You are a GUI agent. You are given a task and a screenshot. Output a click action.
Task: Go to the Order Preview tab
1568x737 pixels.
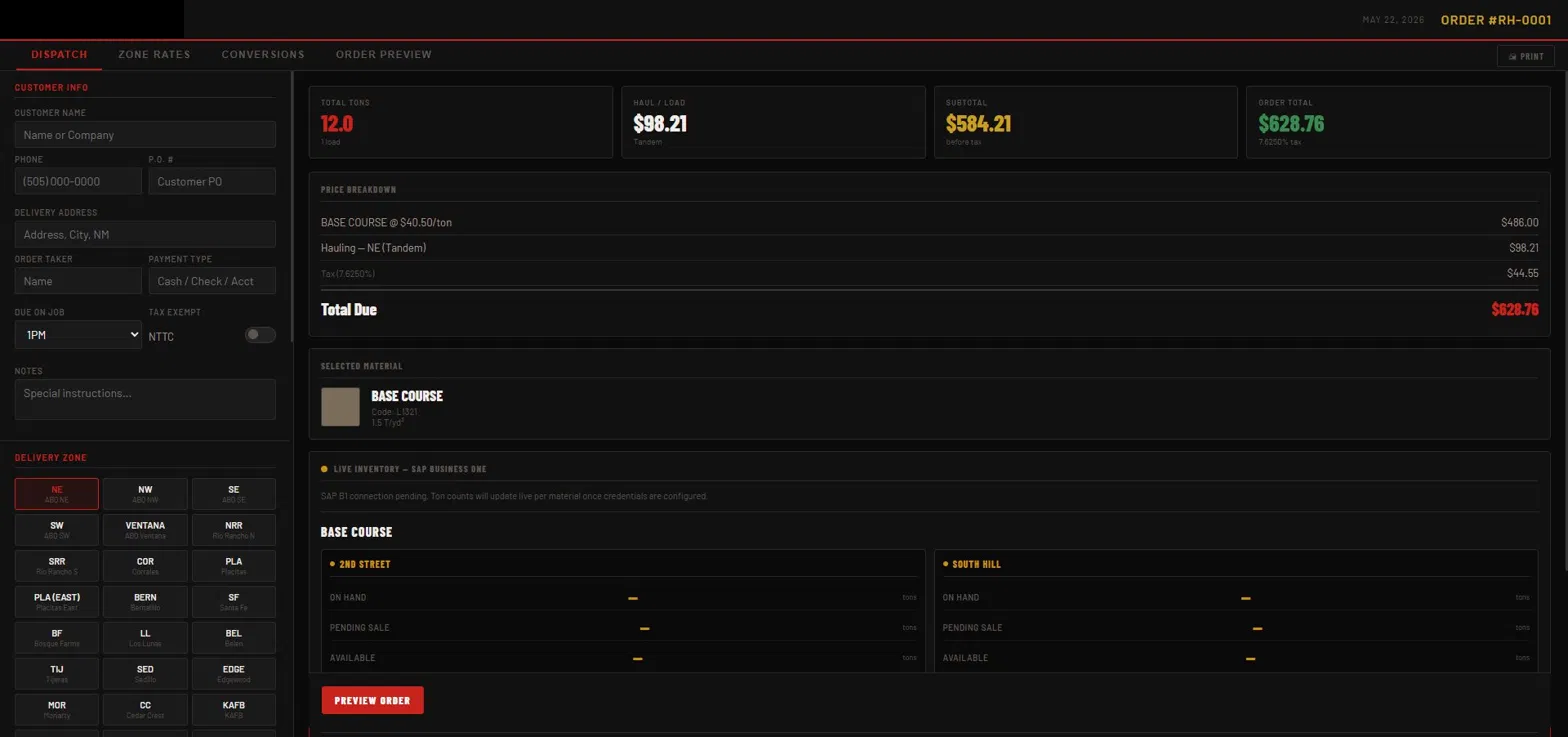coord(384,54)
